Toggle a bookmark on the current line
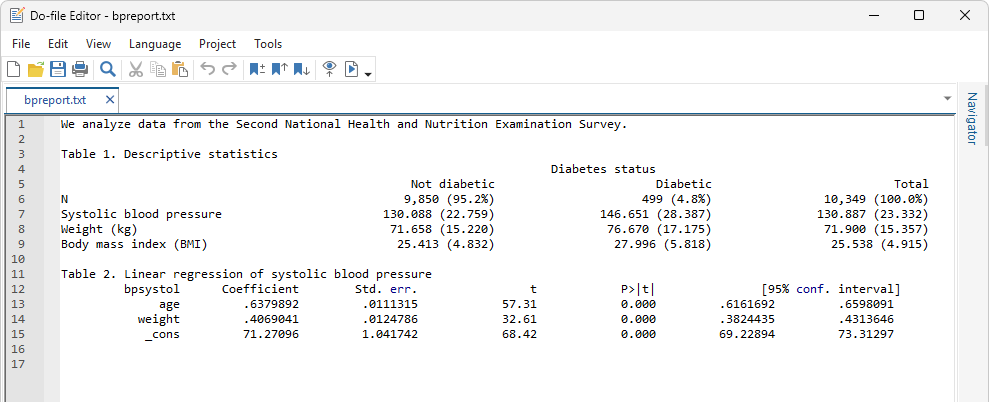This screenshot has width=989, height=402. (257, 69)
